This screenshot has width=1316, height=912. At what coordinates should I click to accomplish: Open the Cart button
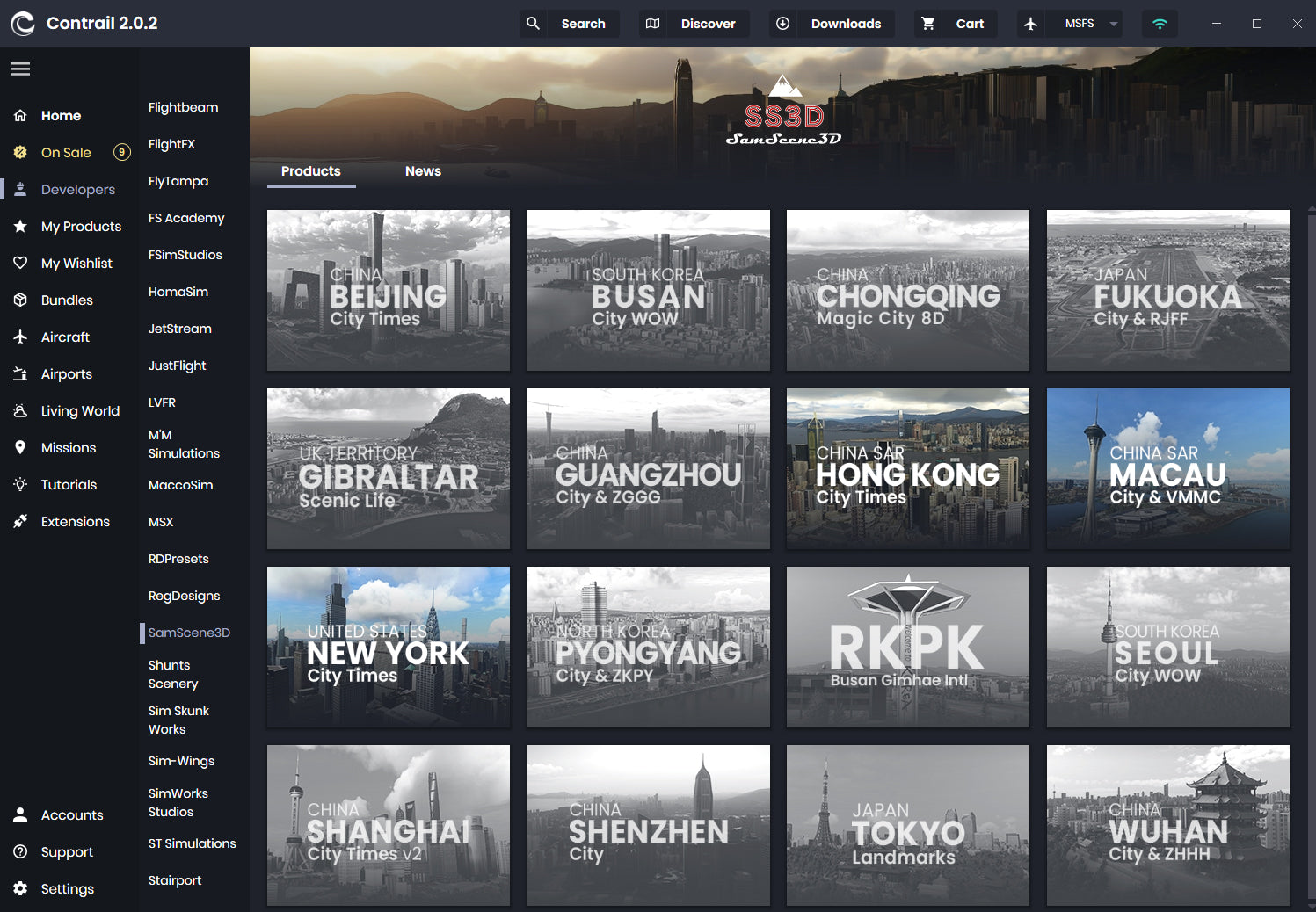956,24
